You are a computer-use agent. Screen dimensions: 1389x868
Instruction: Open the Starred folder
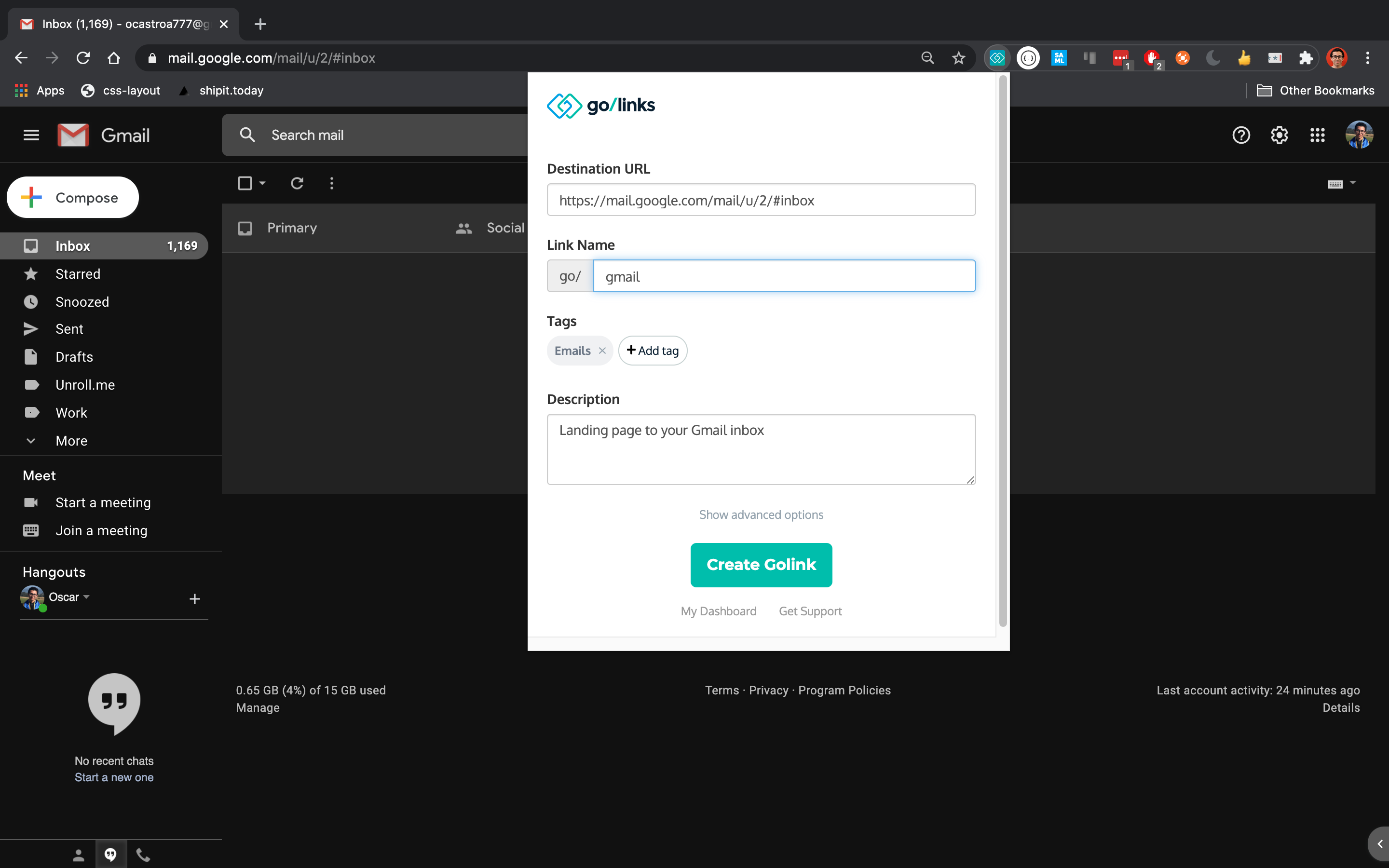point(78,274)
